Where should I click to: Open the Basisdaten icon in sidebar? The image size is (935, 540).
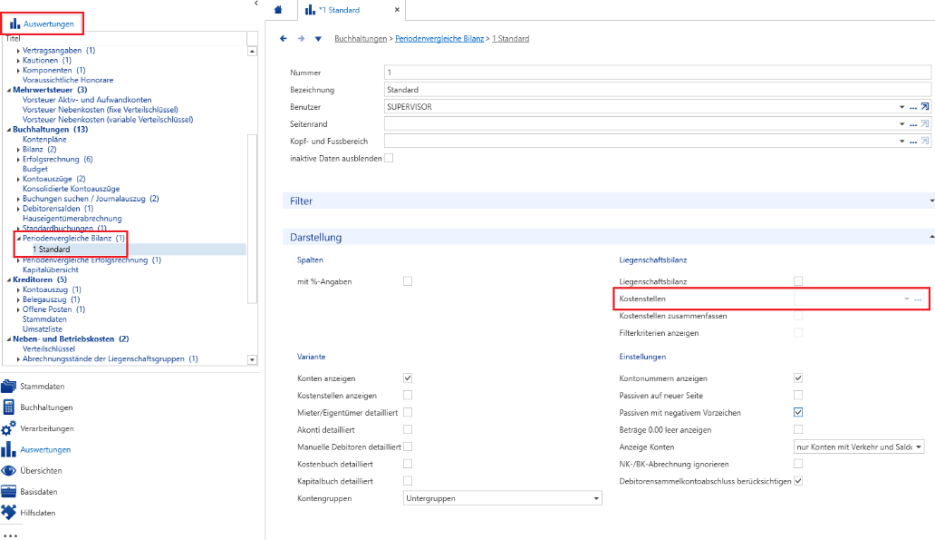[x=8, y=492]
